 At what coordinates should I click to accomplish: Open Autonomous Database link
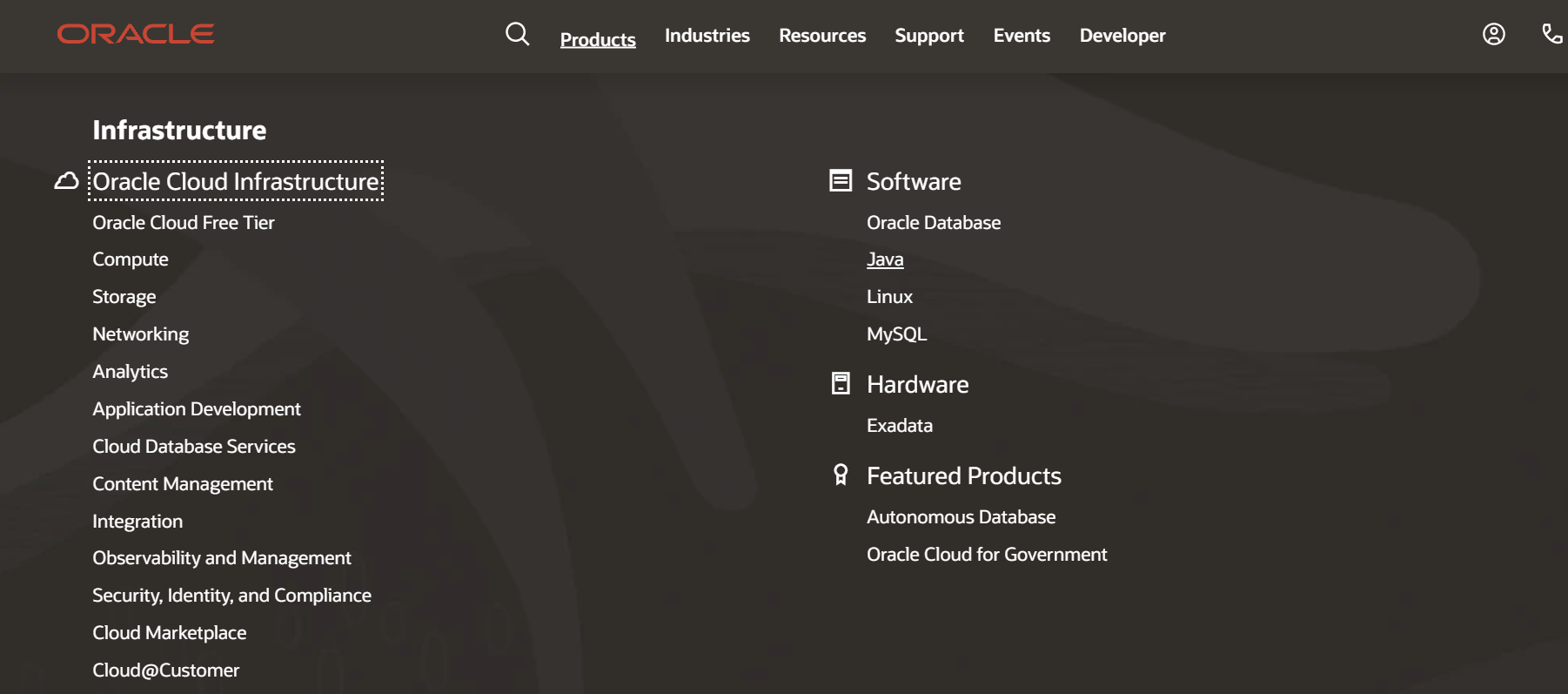pyautogui.click(x=962, y=517)
